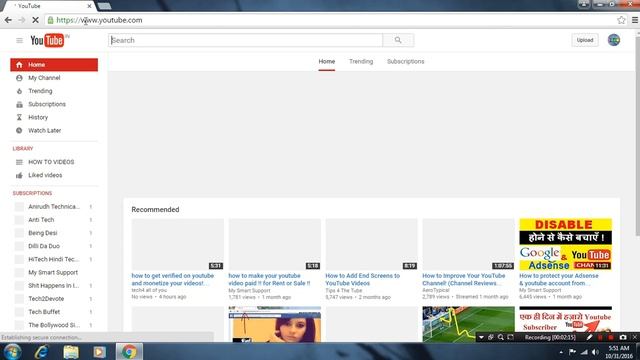Select Home in the sidebar

(54, 64)
